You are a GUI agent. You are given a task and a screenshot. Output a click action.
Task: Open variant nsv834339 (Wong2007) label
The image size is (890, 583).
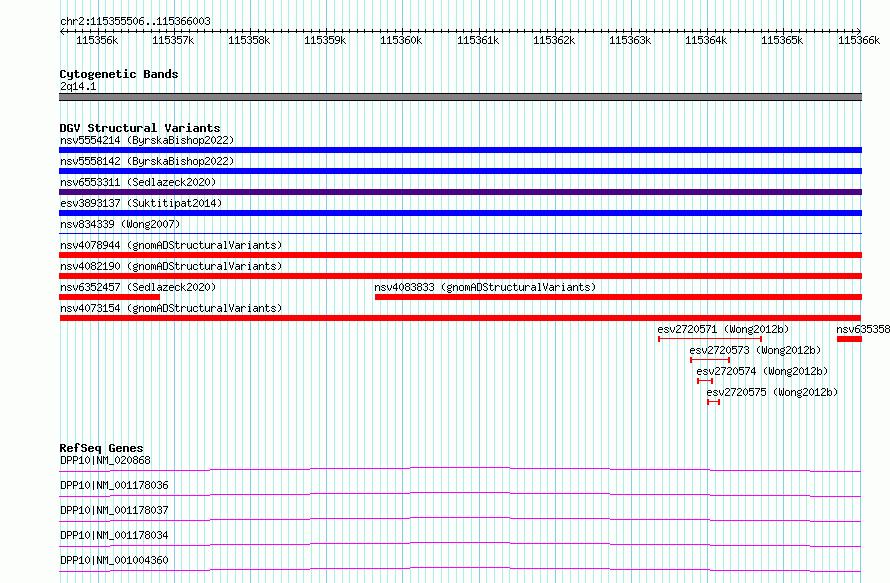pyautogui.click(x=120, y=224)
